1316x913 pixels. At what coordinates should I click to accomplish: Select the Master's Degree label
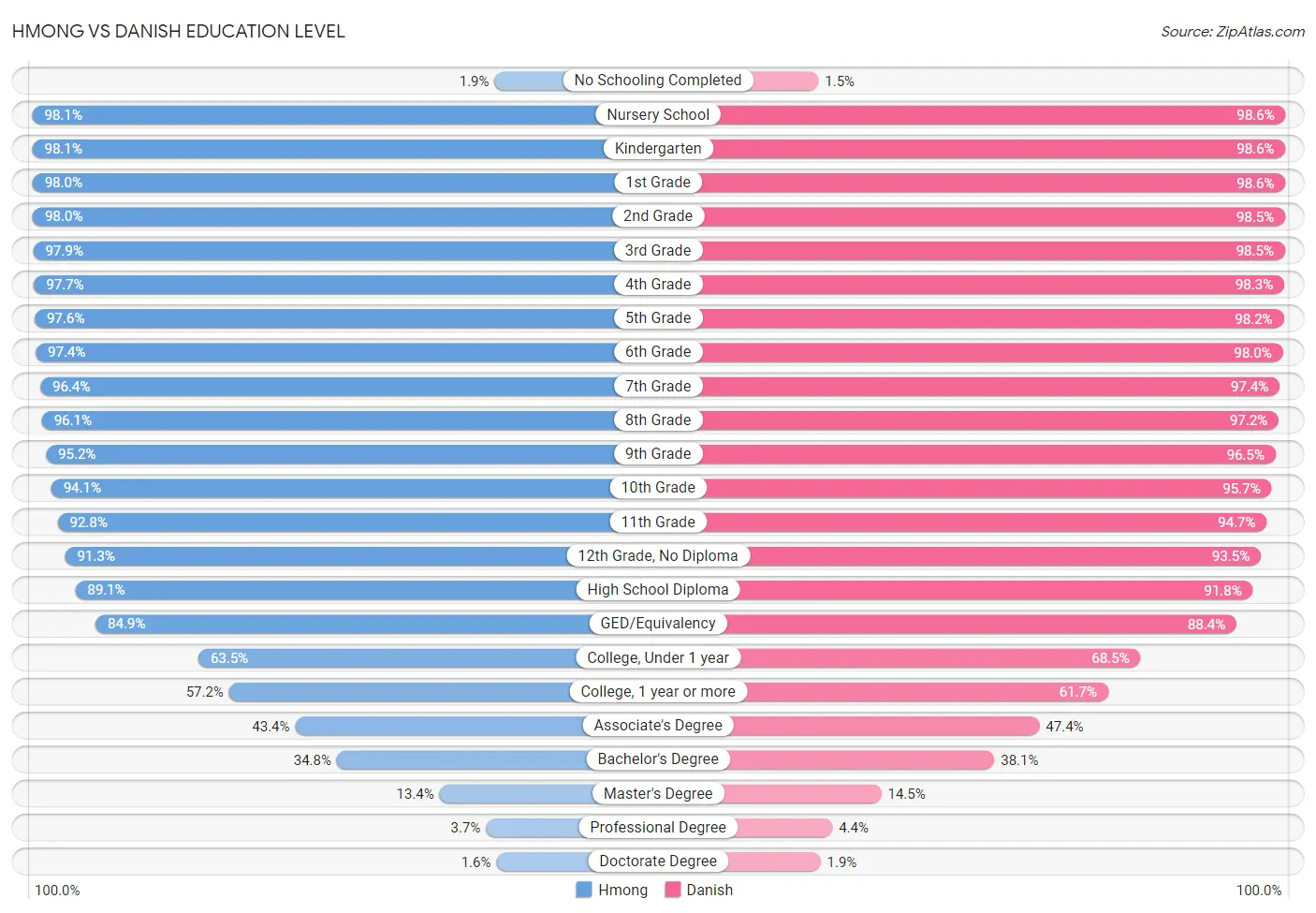[658, 793]
